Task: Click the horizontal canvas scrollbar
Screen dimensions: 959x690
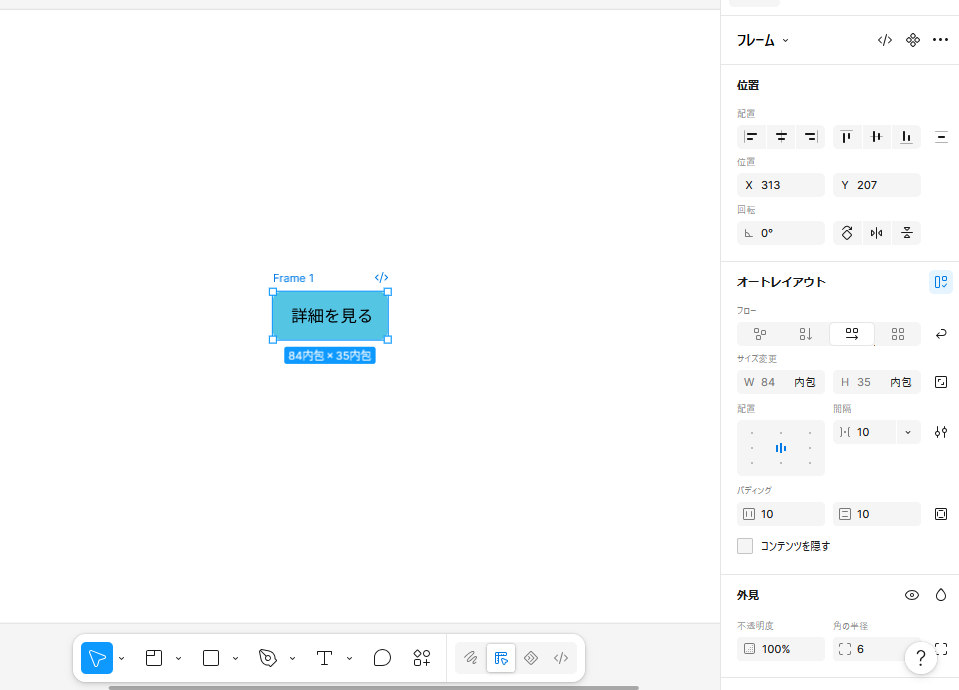Action: tap(374, 688)
